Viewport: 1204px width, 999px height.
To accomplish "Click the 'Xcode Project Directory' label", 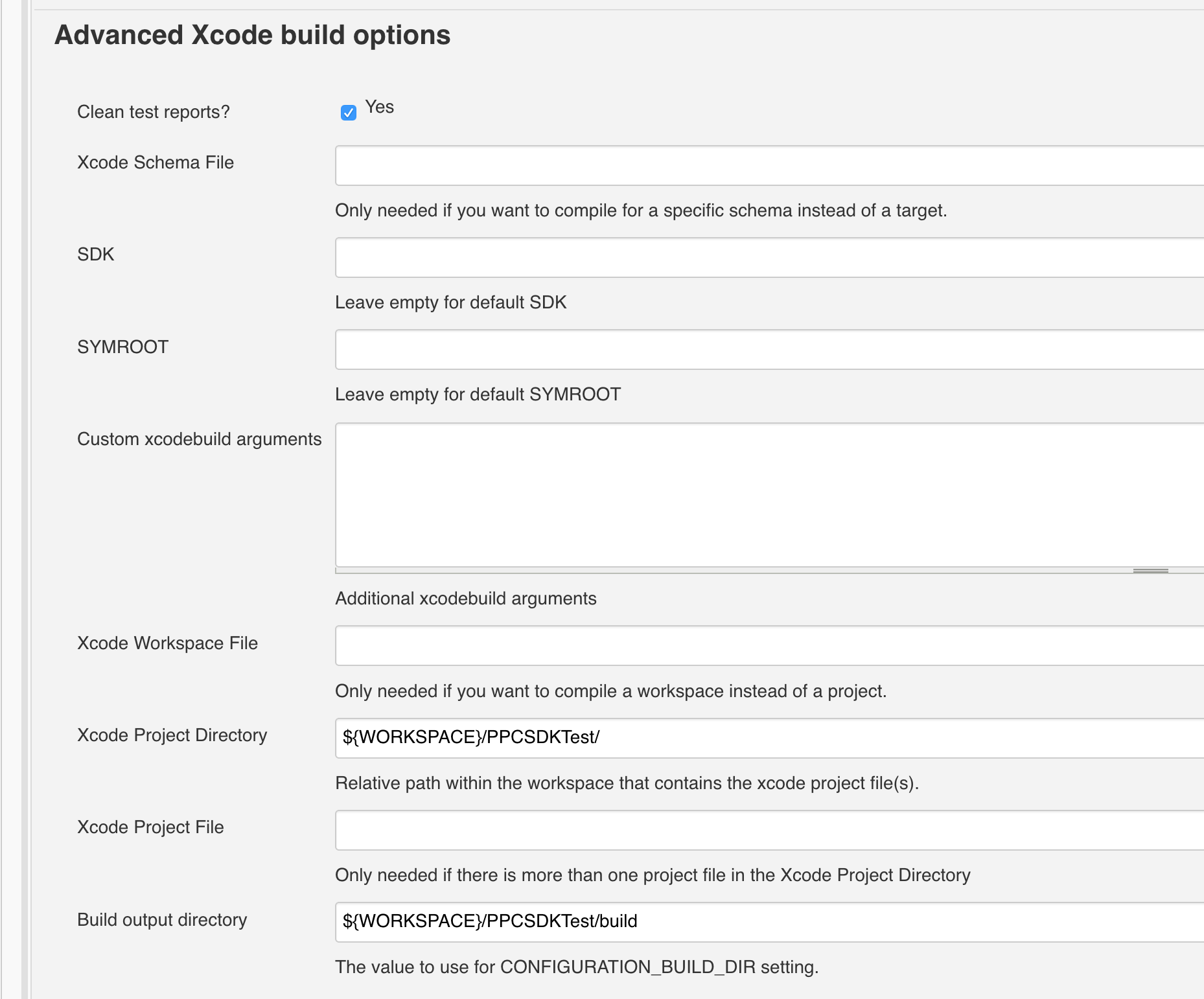I will 172,735.
